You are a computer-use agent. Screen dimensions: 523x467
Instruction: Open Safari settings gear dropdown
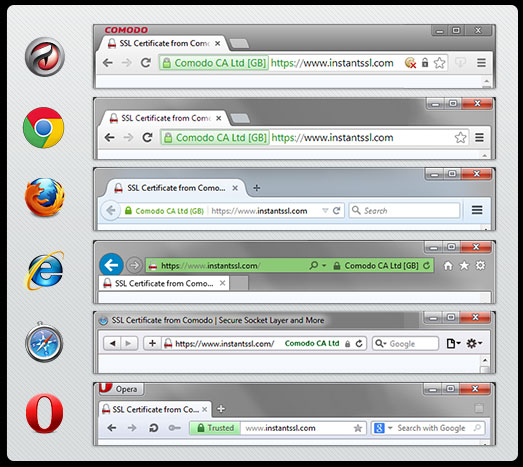coord(474,343)
